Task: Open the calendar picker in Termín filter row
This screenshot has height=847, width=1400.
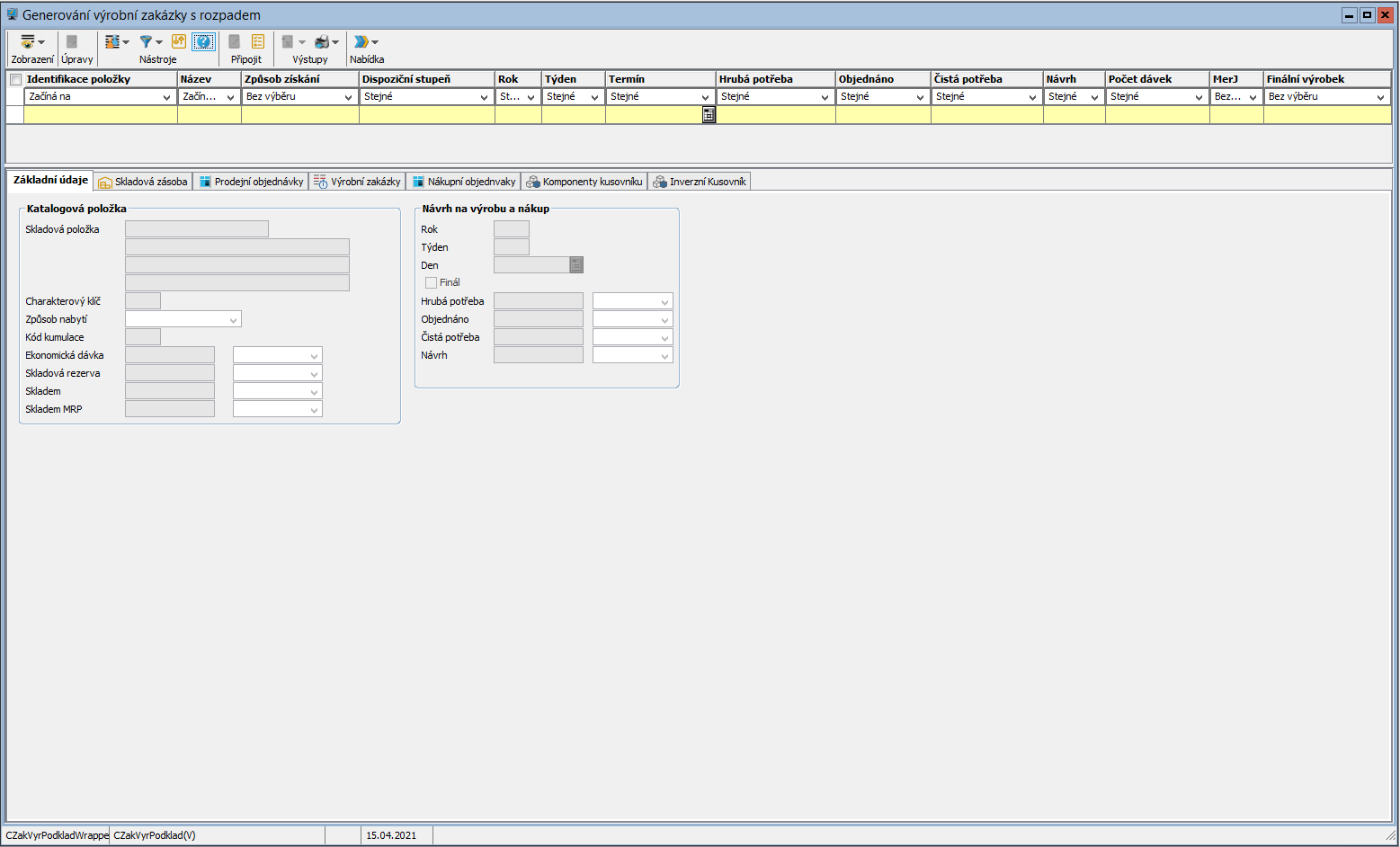Action: pyautogui.click(x=709, y=115)
